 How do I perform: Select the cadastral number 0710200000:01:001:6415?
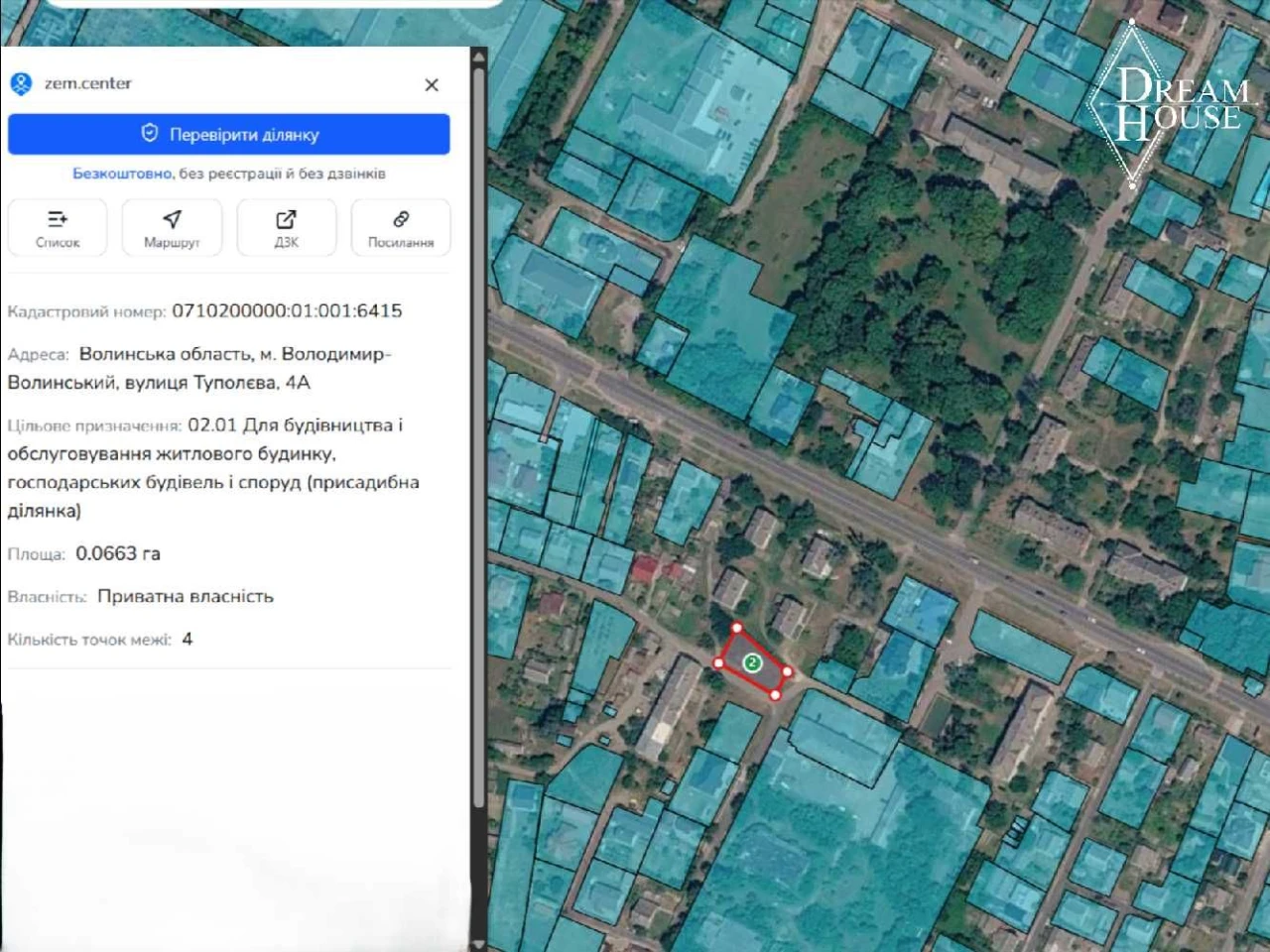(288, 311)
